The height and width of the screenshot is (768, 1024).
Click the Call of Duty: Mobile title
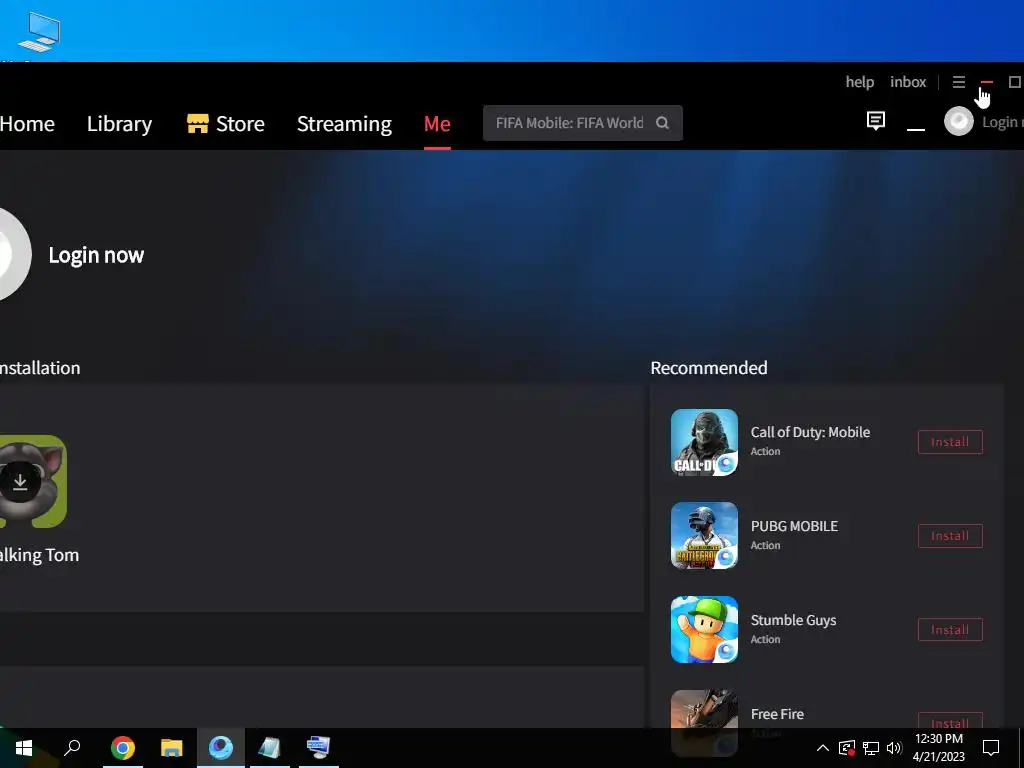810,432
